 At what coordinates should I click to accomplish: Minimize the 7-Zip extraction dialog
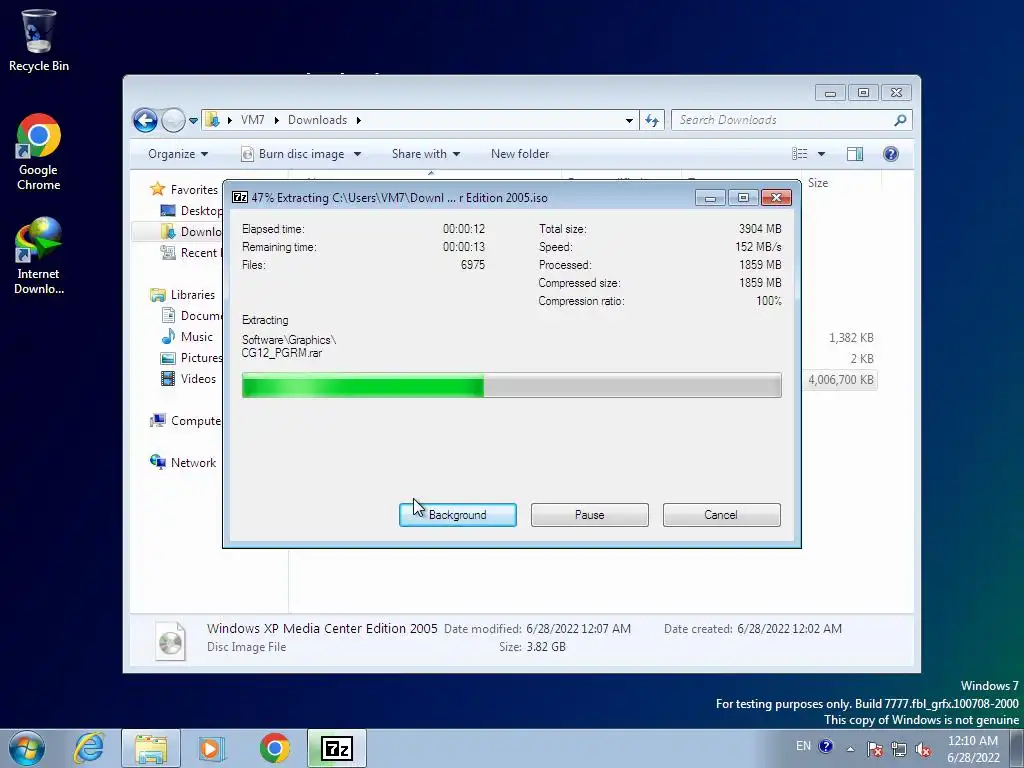[x=710, y=198]
